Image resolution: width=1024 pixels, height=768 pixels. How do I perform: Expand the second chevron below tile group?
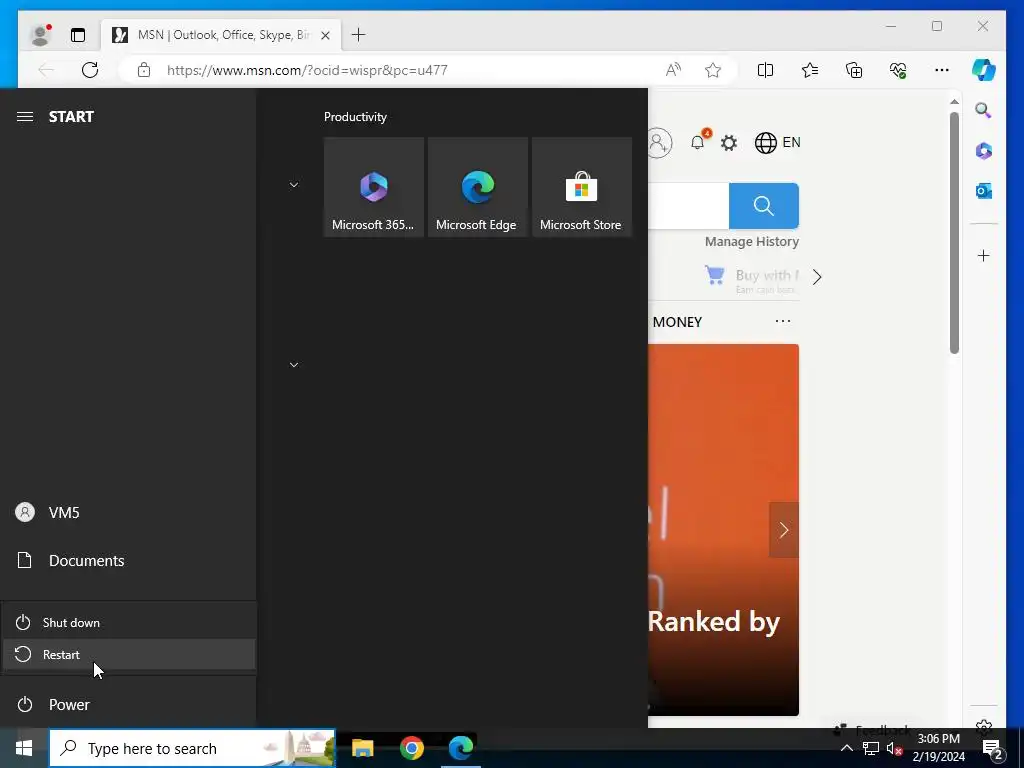(x=294, y=364)
